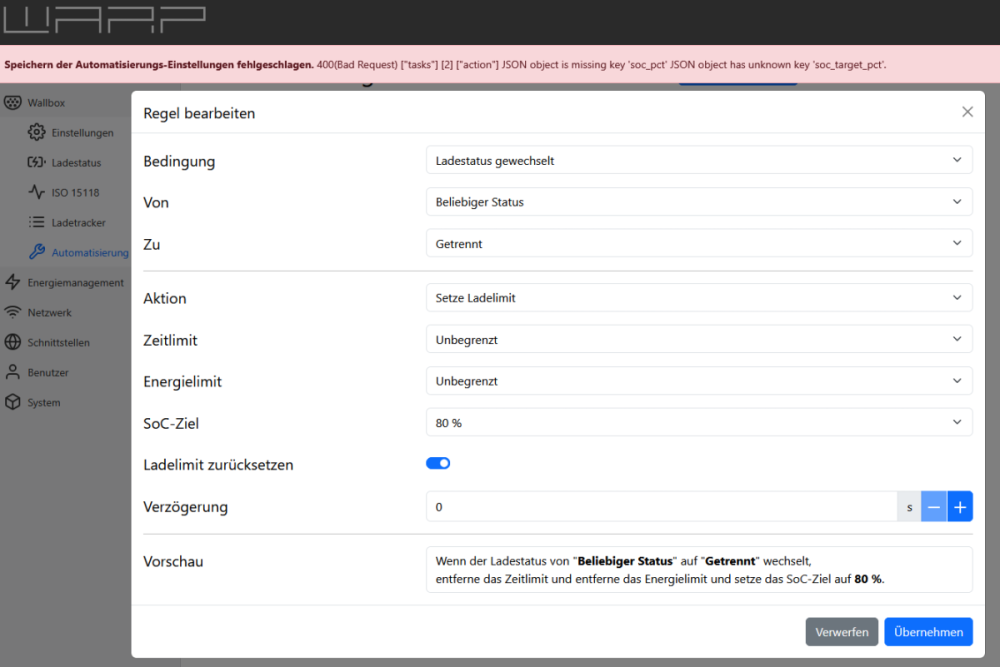The image size is (1000, 667).
Task: Go to the Ladestatus menu entry
Action: pyautogui.click(x=76, y=163)
